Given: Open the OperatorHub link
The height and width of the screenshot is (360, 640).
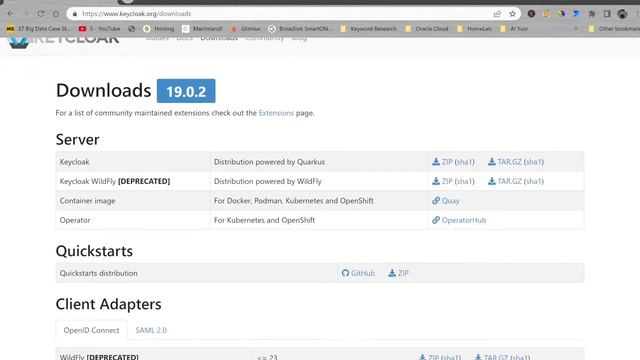Looking at the screenshot, I should (459, 220).
